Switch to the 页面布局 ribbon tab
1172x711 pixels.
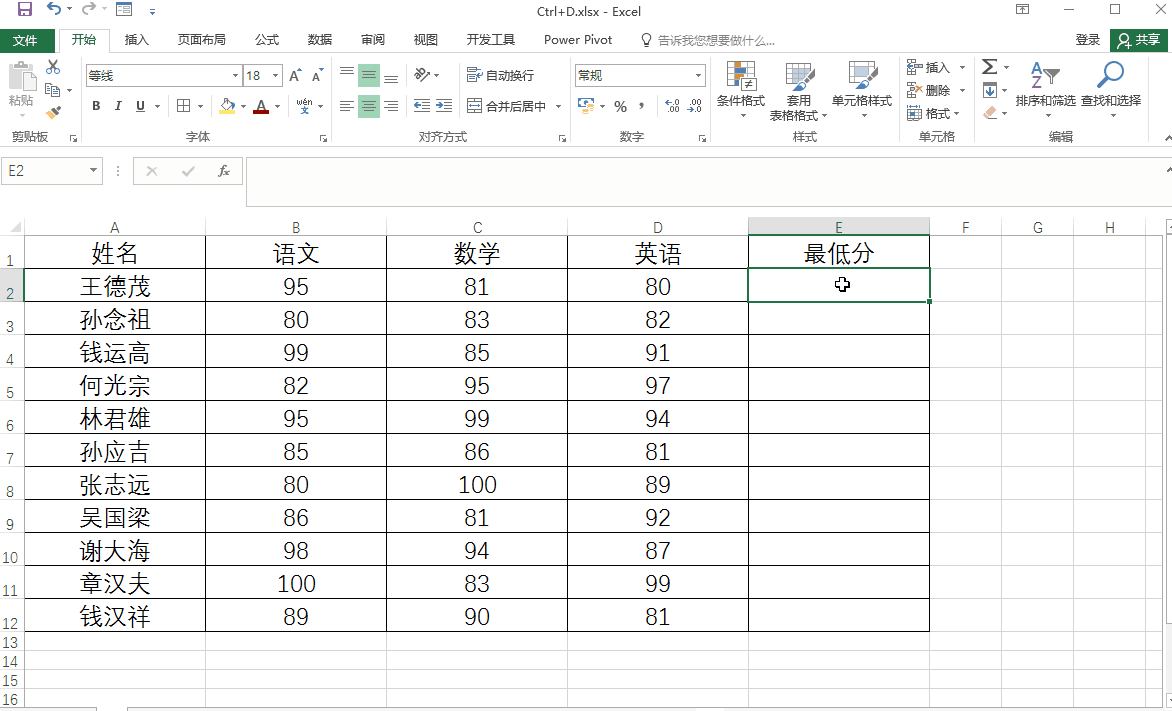[x=201, y=40]
